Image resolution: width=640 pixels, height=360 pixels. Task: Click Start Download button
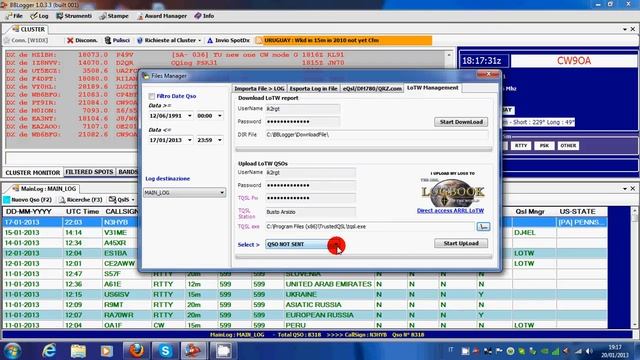tap(461, 122)
